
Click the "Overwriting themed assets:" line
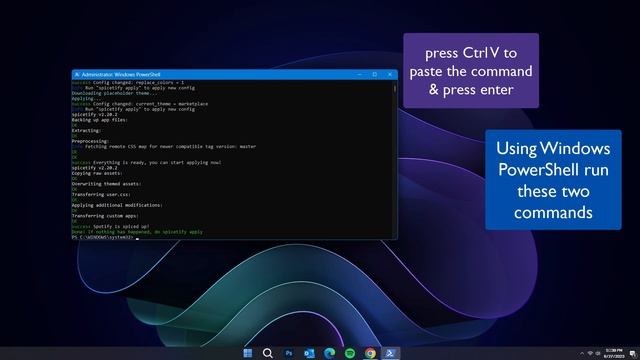click(107, 184)
